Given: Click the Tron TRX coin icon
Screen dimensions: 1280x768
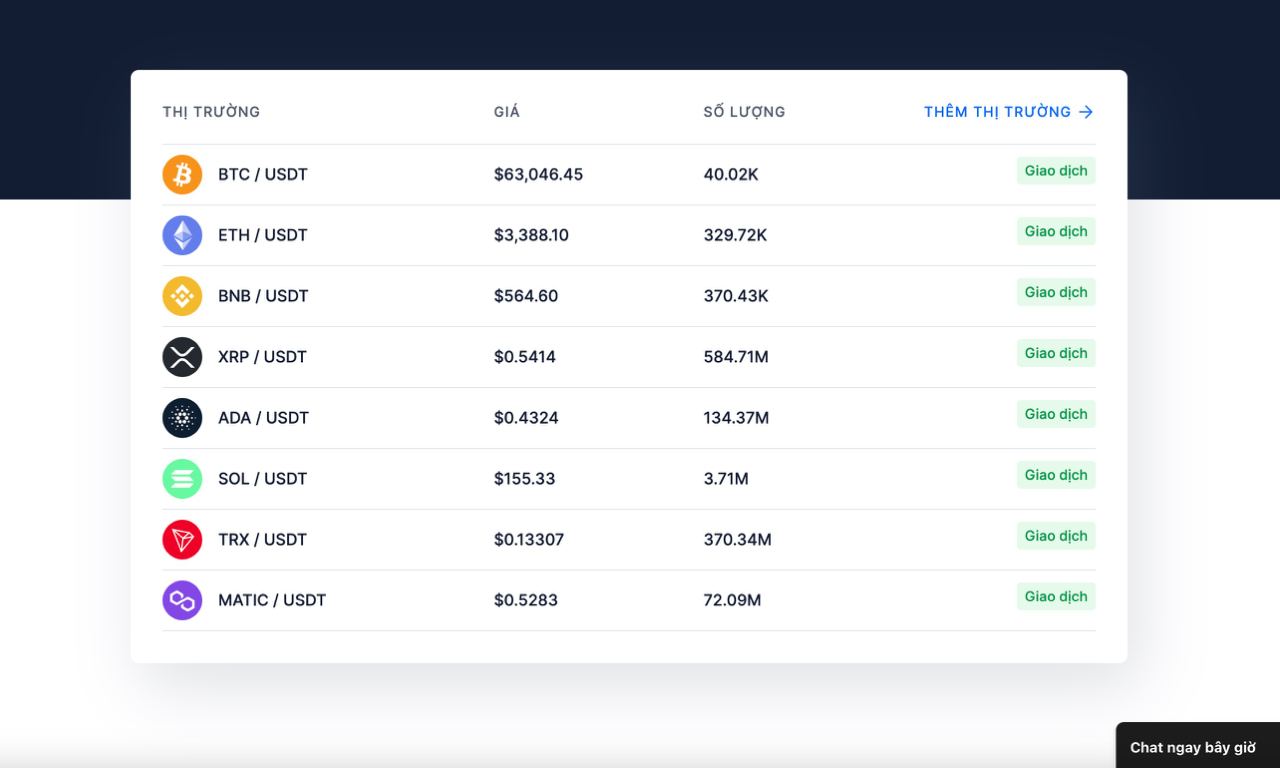Looking at the screenshot, I should click(182, 540).
